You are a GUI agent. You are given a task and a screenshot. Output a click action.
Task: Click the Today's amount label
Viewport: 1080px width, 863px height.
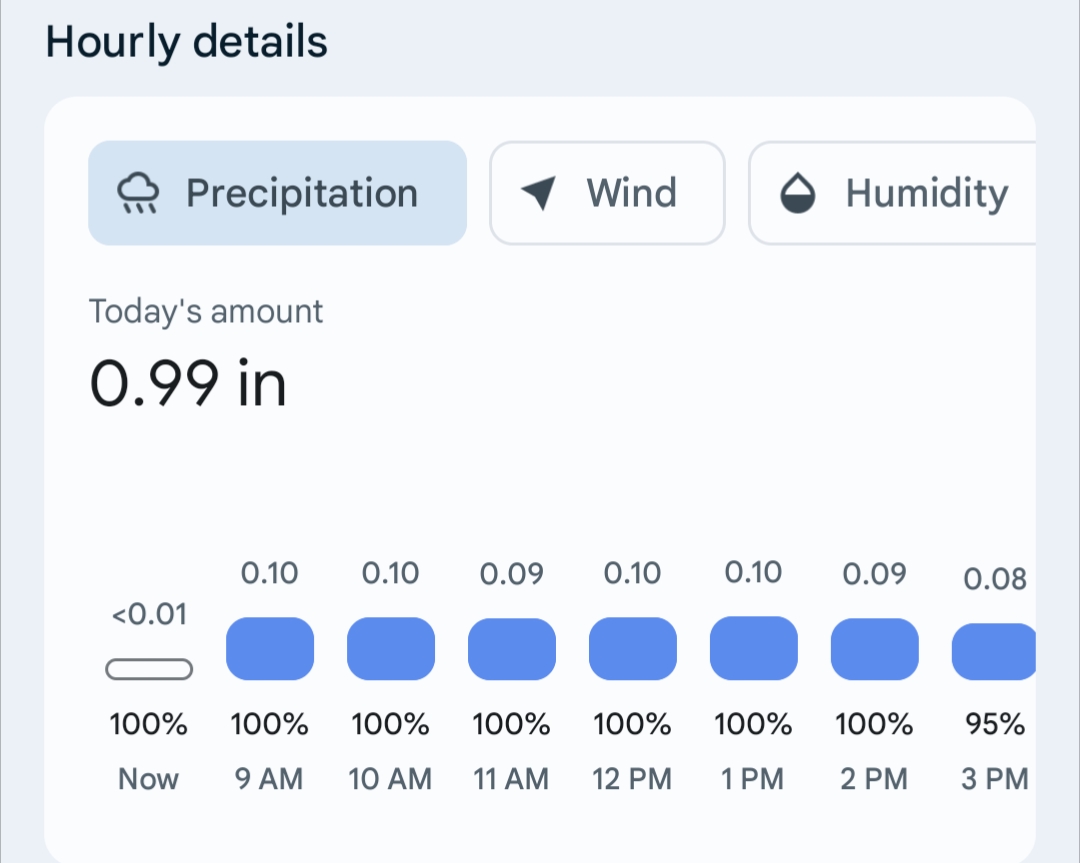206,311
